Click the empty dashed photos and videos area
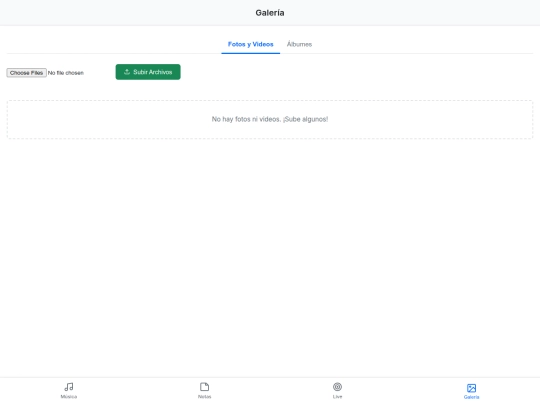Image resolution: width=540 pixels, height=405 pixels. pyautogui.click(x=270, y=120)
